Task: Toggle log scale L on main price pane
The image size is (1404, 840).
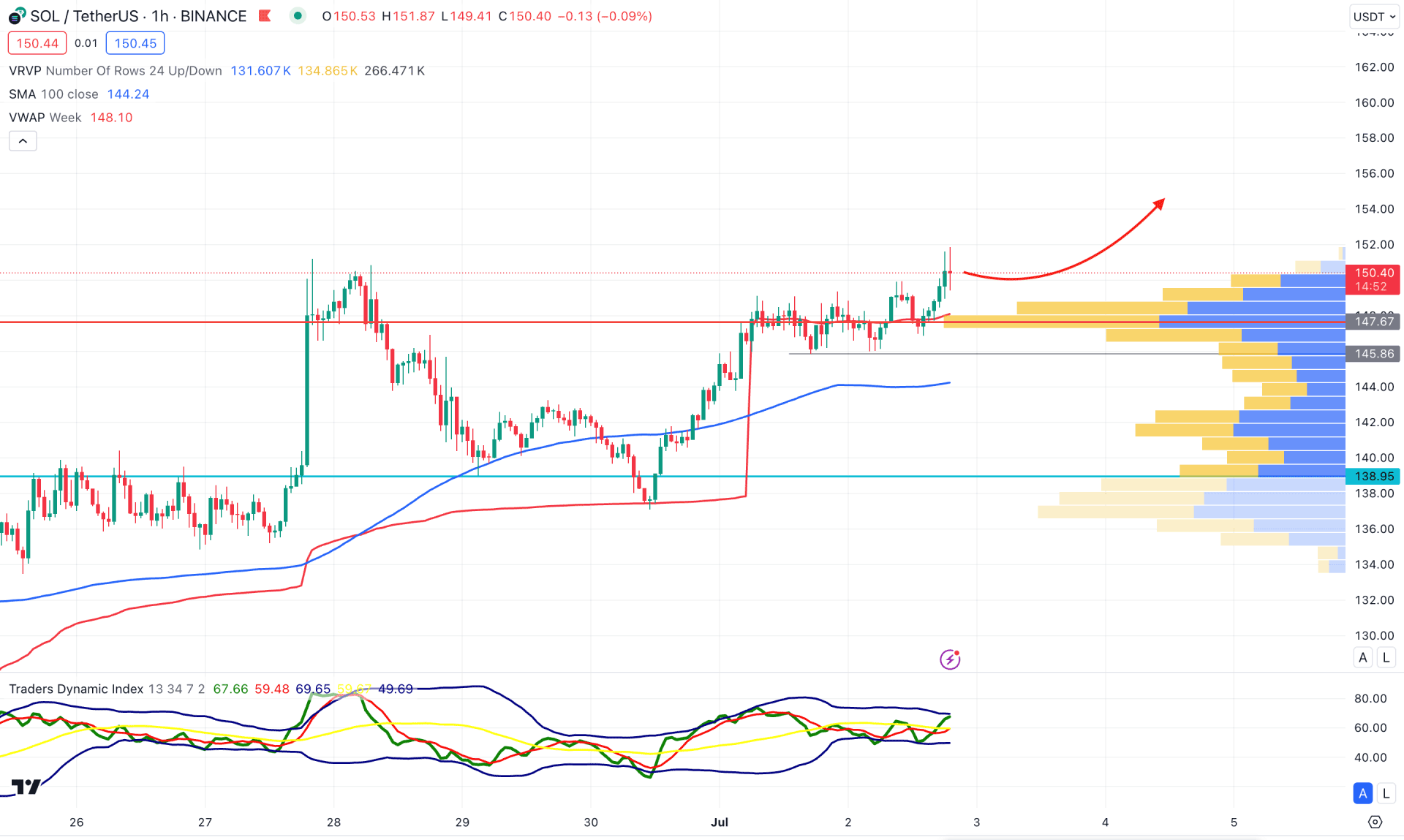Action: point(1386,657)
